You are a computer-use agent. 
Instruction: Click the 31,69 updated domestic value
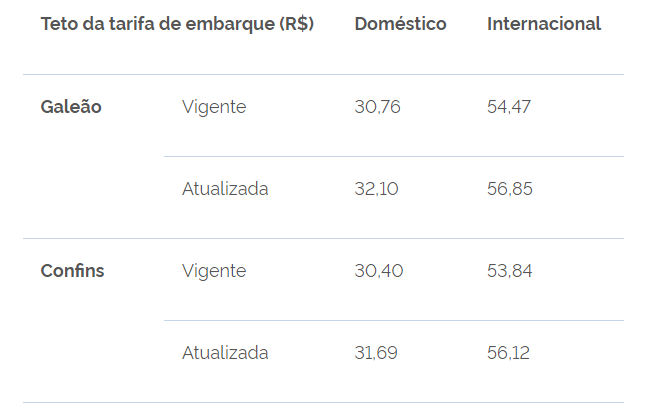[376, 353]
